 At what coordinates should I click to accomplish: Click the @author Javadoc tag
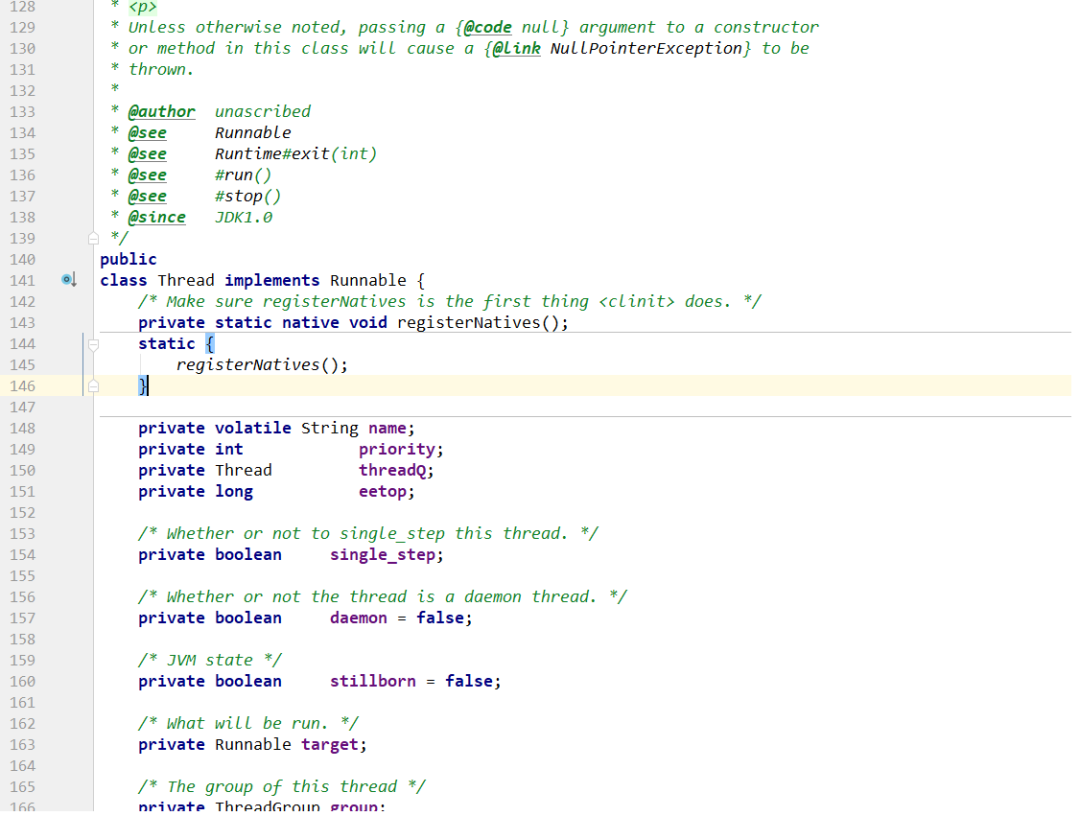pos(162,112)
